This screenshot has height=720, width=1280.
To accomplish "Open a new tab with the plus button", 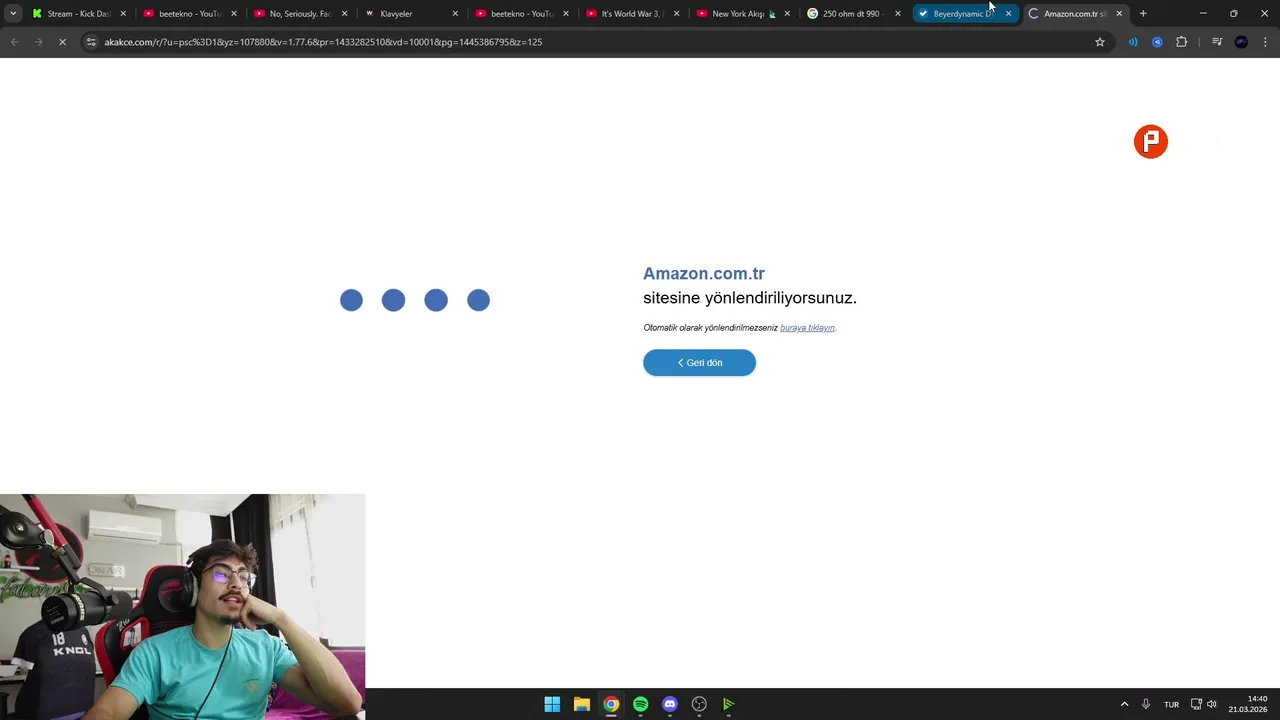I will pyautogui.click(x=1143, y=14).
